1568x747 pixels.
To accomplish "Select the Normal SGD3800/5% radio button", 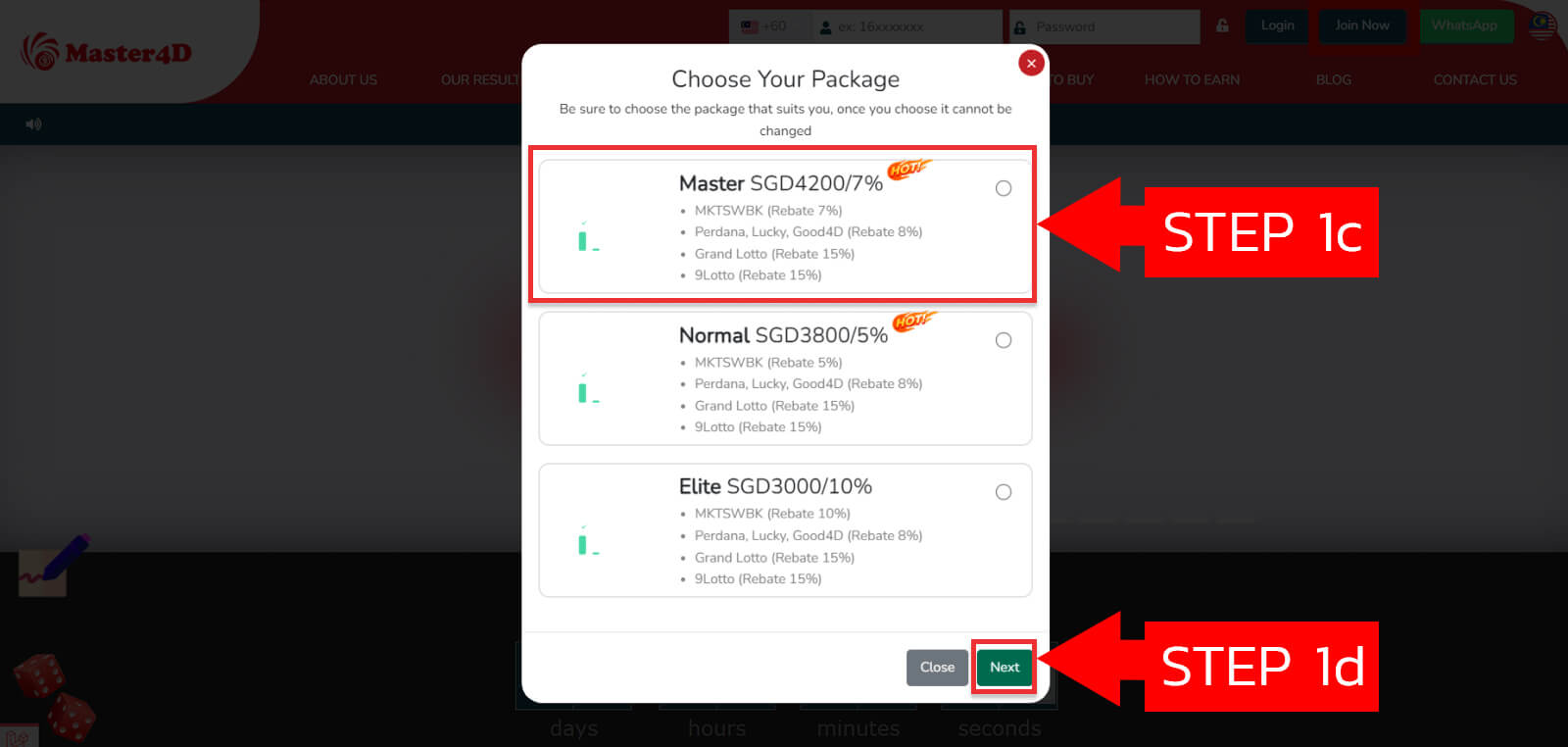I will [x=1004, y=340].
